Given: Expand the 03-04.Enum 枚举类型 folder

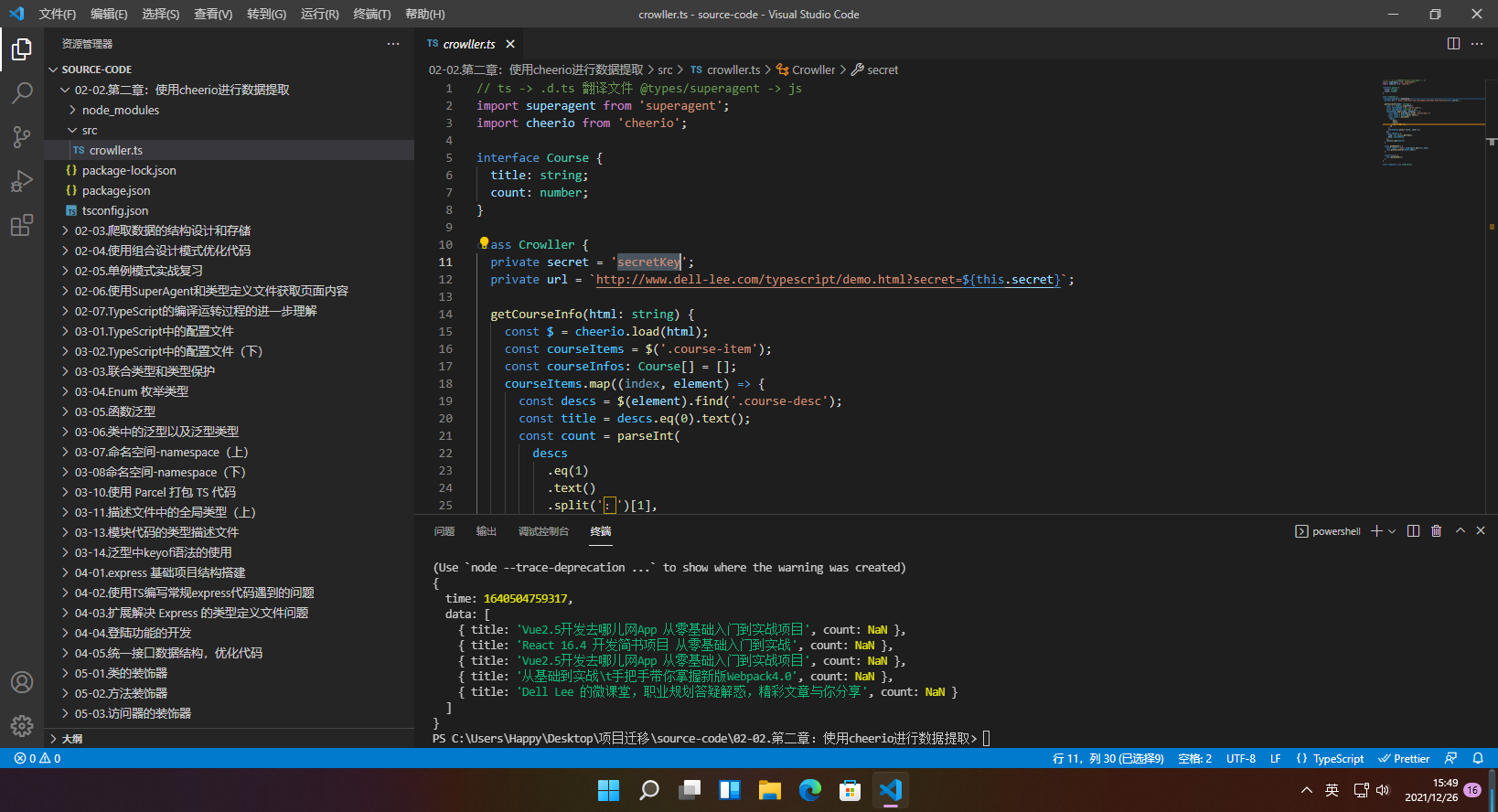Looking at the screenshot, I should click(229, 391).
